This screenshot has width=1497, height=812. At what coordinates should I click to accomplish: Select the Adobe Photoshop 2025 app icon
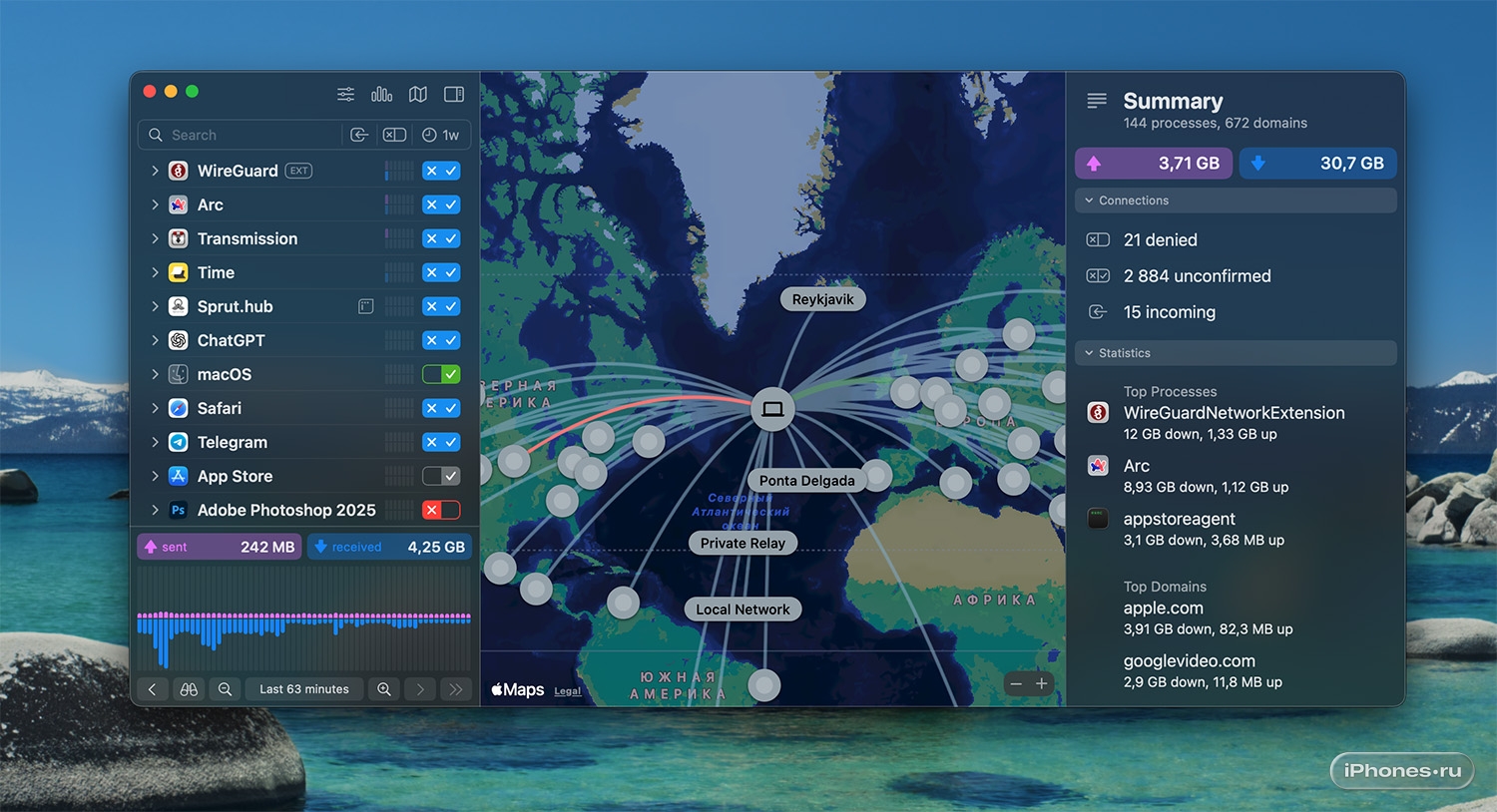pos(179,510)
